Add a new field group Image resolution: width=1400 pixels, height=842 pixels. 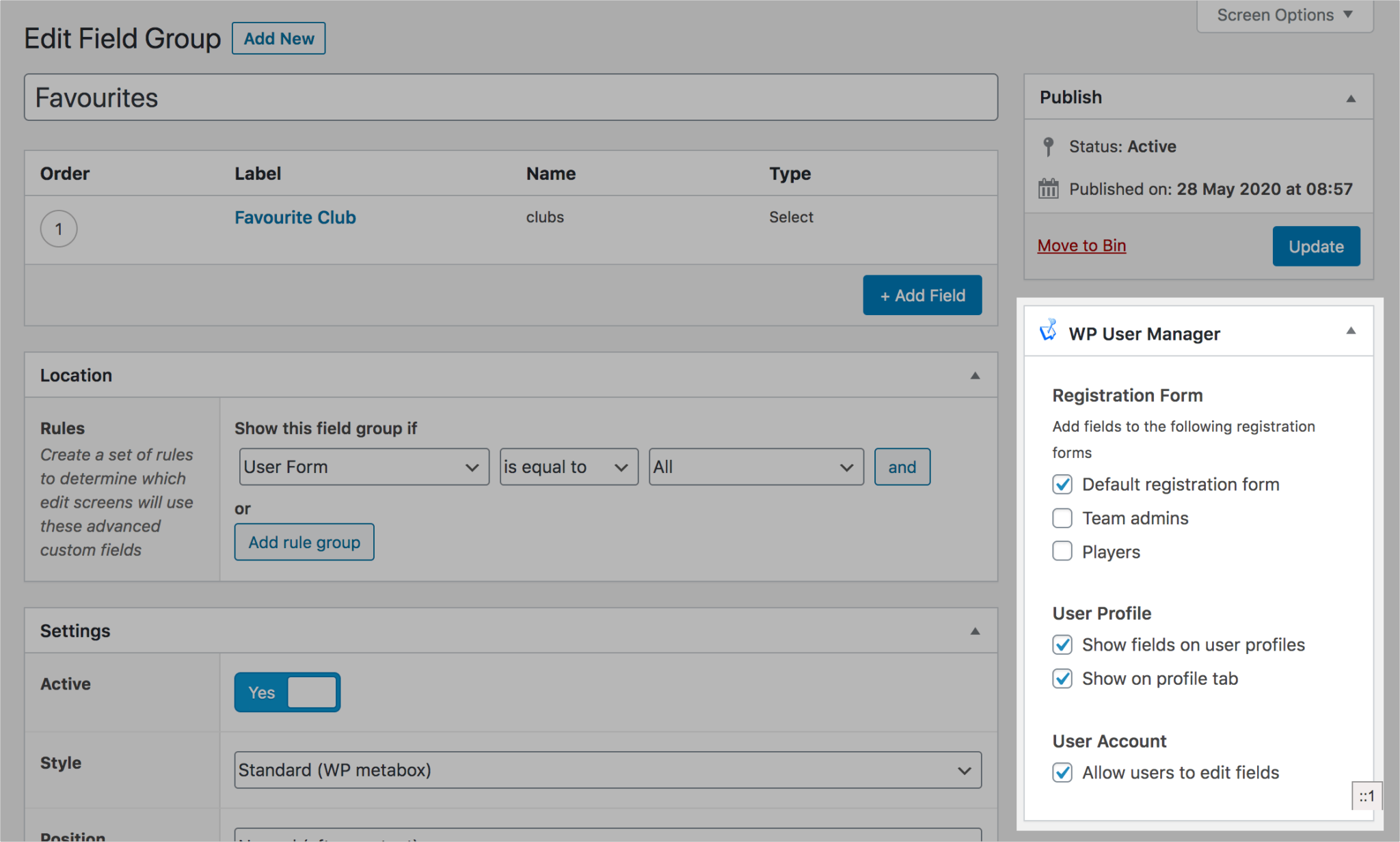[278, 38]
